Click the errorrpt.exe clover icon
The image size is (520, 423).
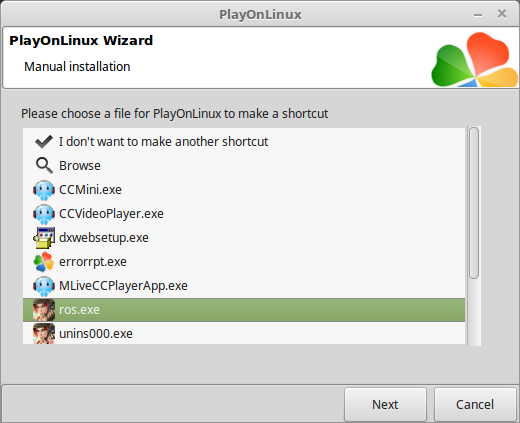(44, 262)
